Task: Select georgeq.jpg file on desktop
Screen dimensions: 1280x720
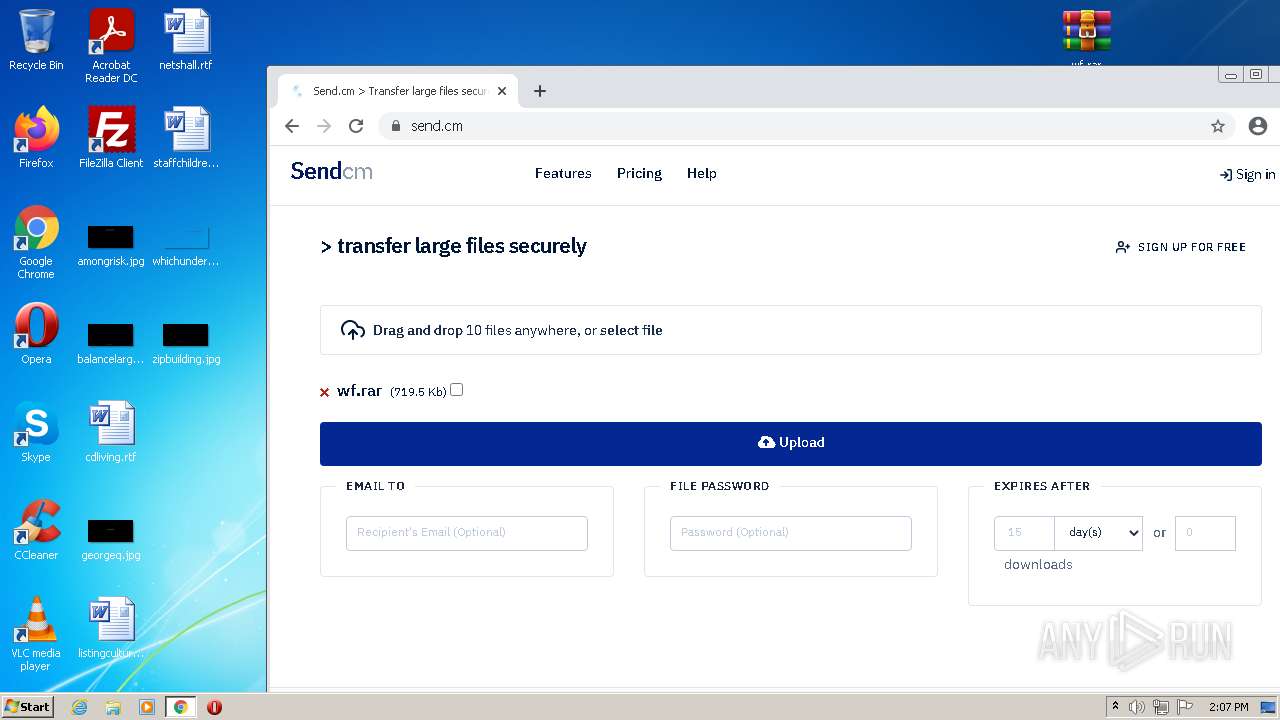Action: click(x=111, y=539)
